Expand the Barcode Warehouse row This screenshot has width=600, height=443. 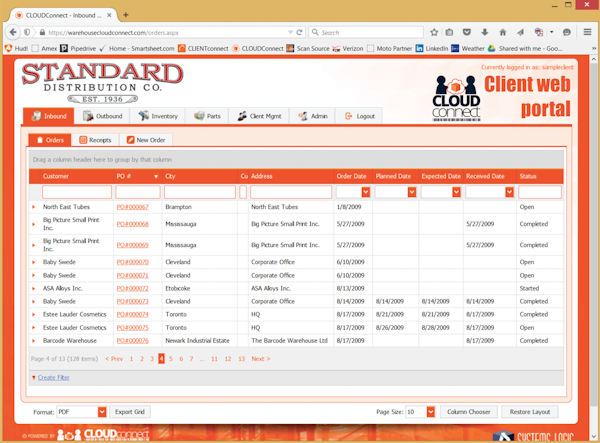(34, 340)
